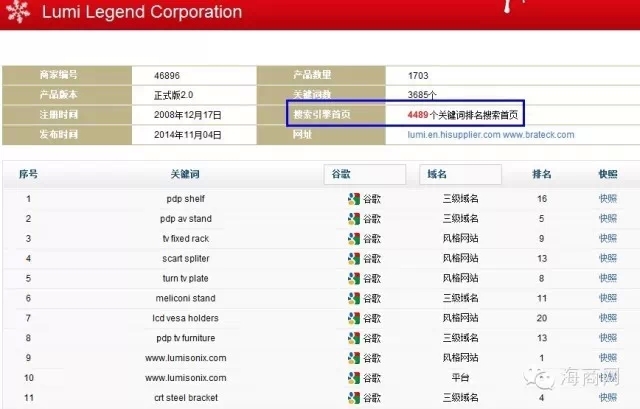Click the rank value 20 for lcd vesa holders

tap(542, 318)
